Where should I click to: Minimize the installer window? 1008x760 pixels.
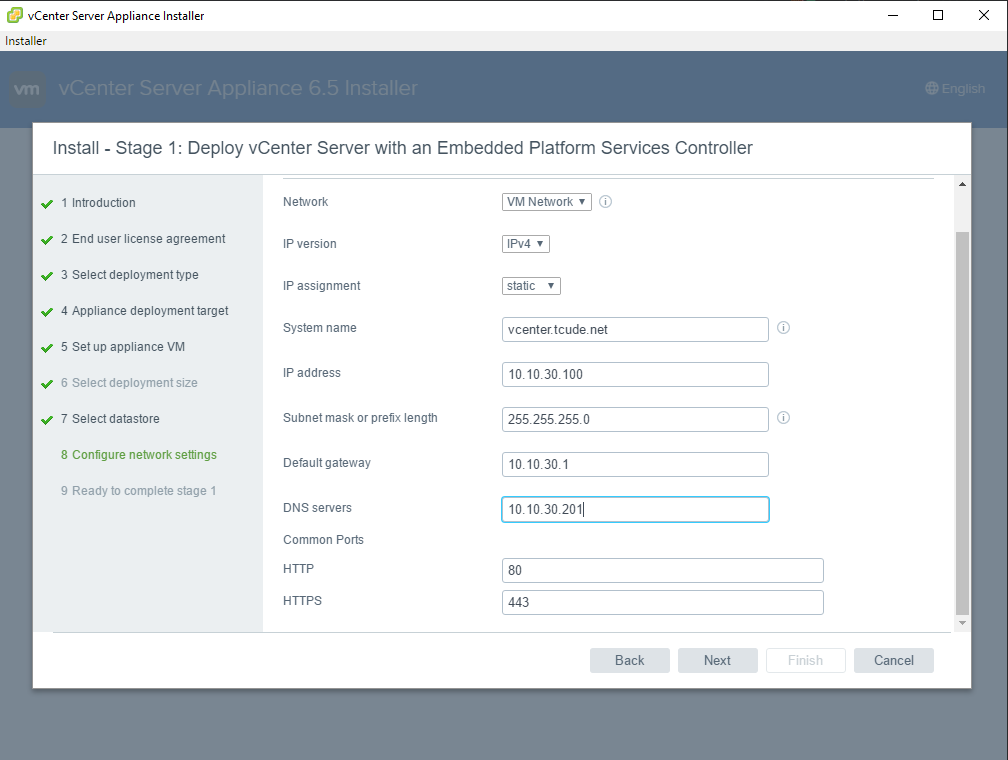pyautogui.click(x=893, y=15)
